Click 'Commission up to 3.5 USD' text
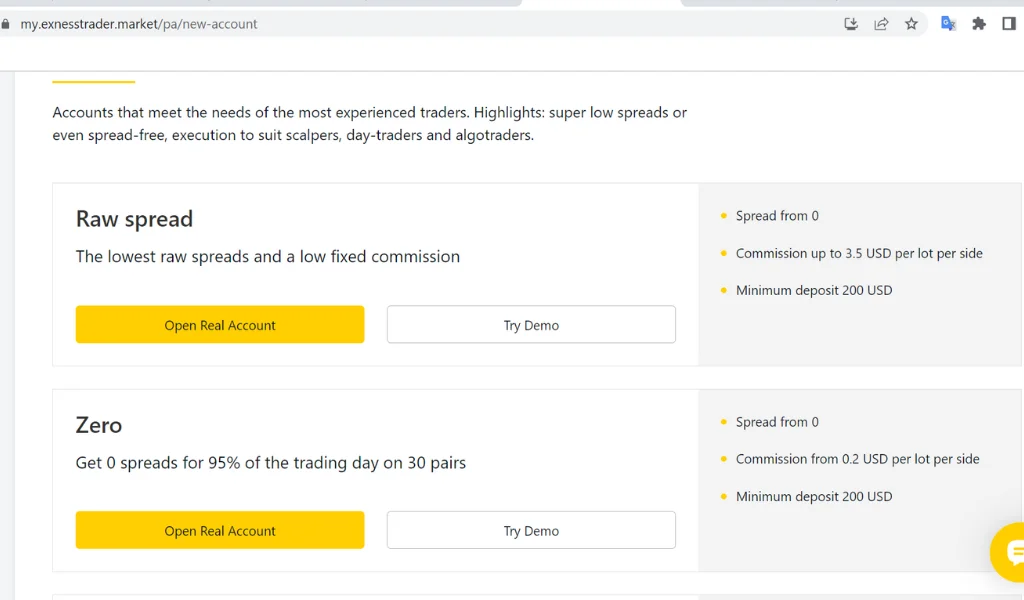The image size is (1024, 600). (858, 253)
